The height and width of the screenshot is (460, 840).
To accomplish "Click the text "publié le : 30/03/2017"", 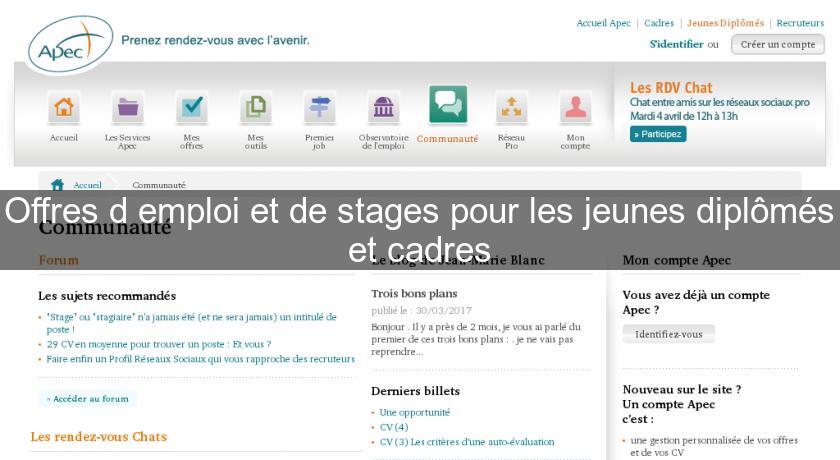I will [x=422, y=311].
